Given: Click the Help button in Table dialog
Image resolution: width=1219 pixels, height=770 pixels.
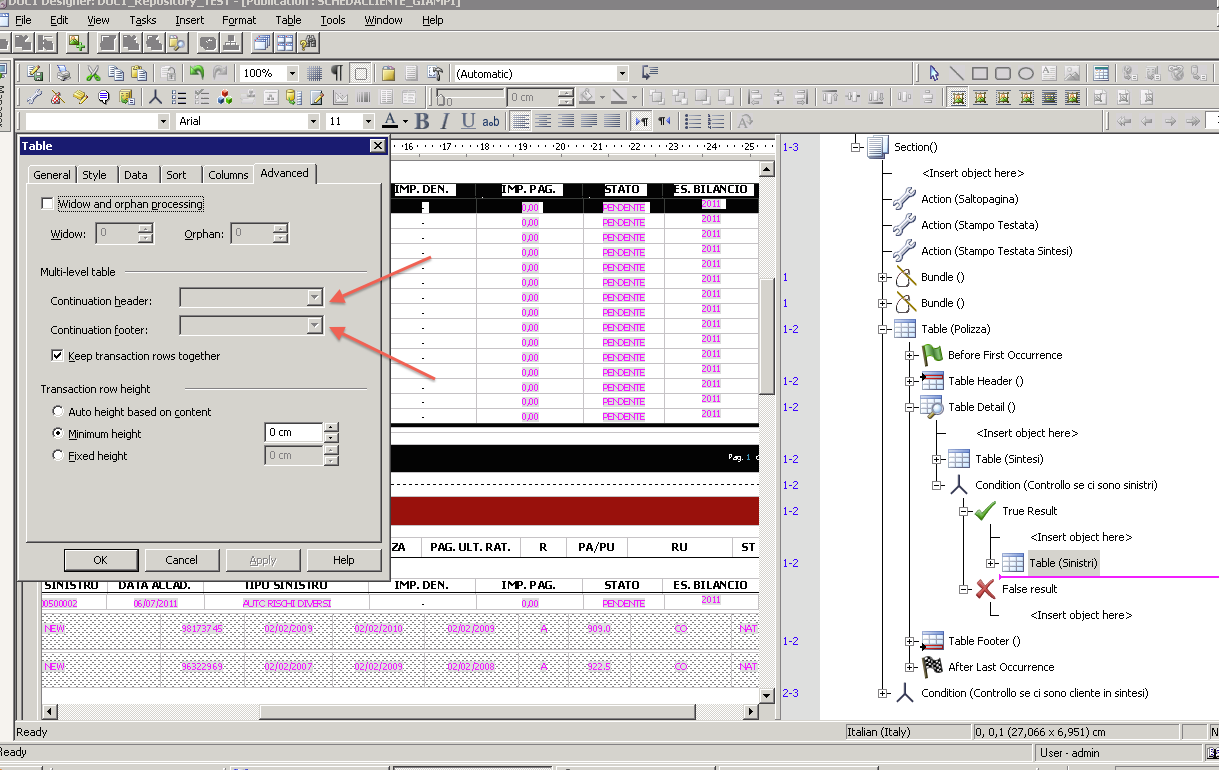Looking at the screenshot, I should [343, 560].
